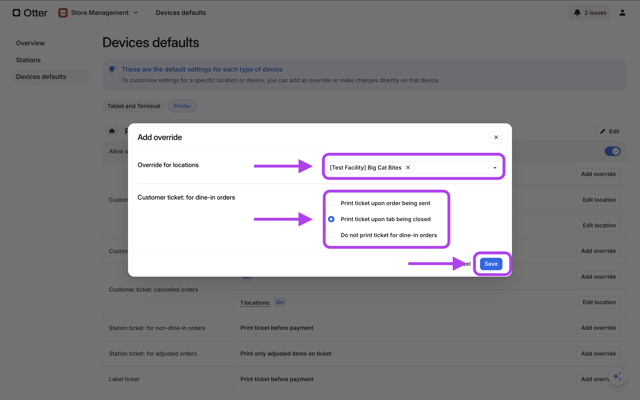The width and height of the screenshot is (640, 400).
Task: Expand the Store Management dropdown
Action: (136, 13)
